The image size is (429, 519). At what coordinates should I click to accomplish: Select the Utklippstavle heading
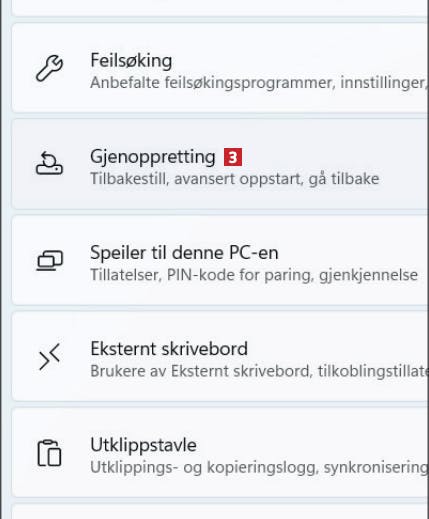[x=143, y=445]
